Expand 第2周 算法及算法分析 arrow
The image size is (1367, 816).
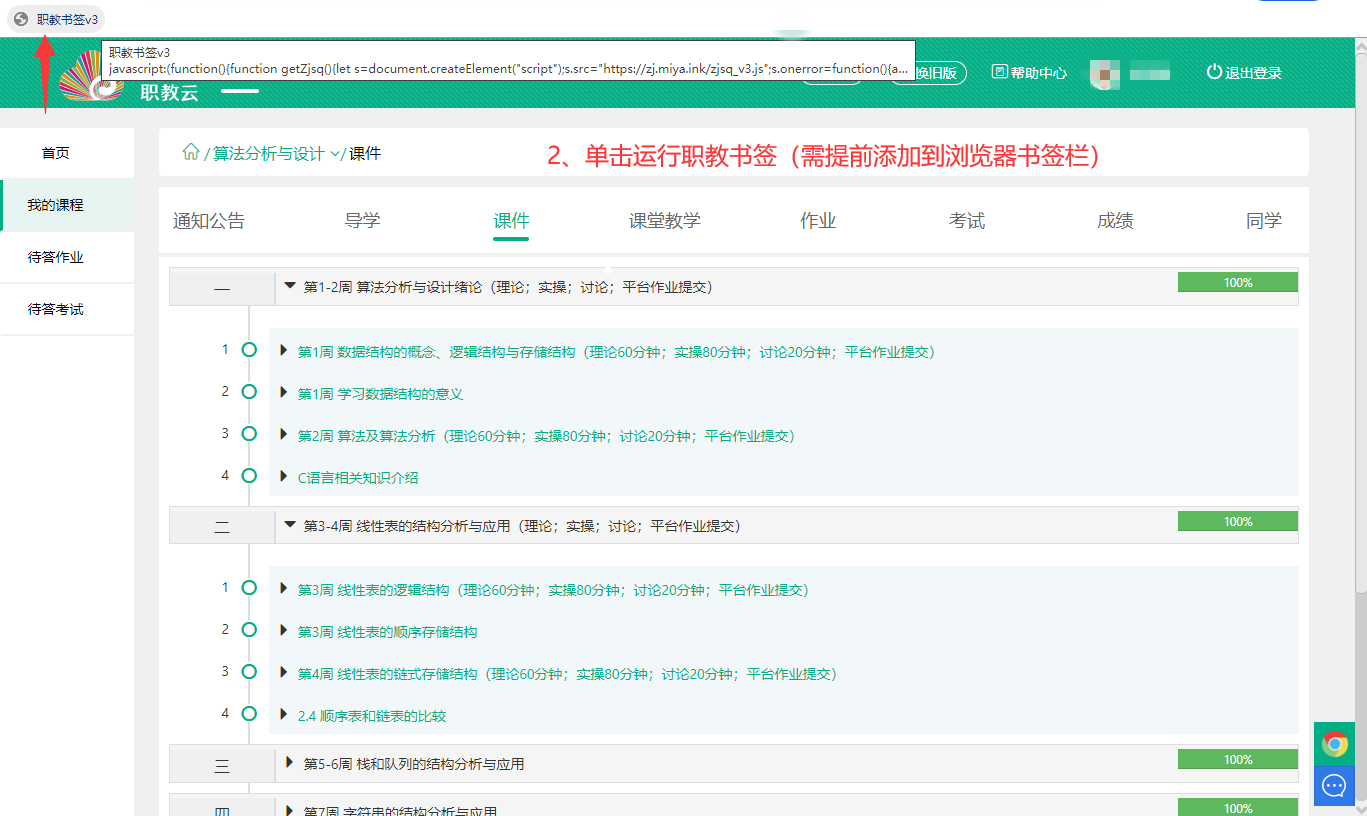click(x=284, y=435)
